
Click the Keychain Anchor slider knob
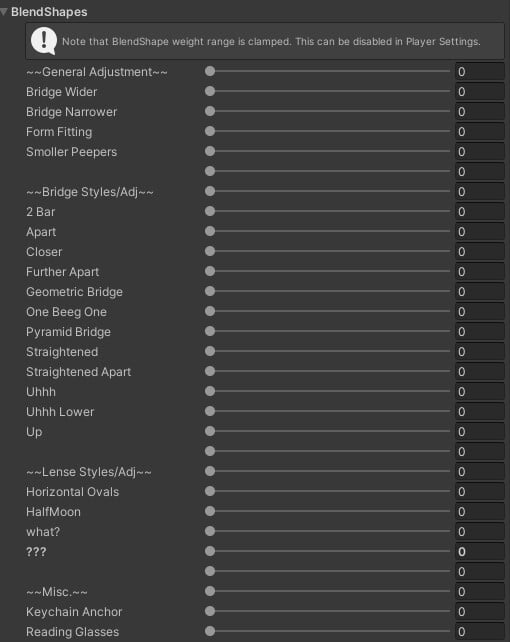coord(210,611)
